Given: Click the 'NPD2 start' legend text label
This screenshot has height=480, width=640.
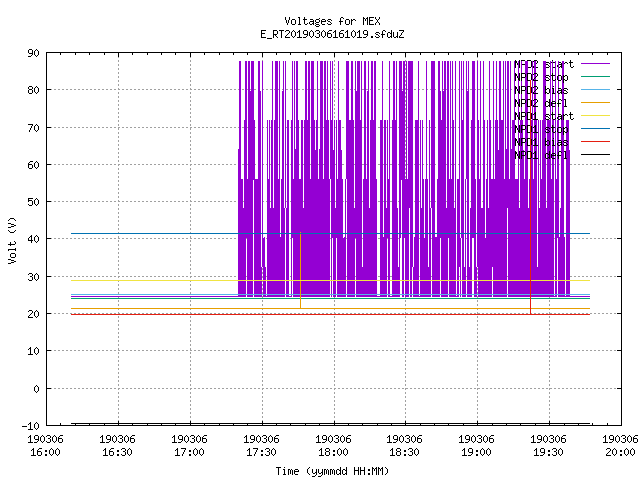Looking at the screenshot, I should pos(544,64).
